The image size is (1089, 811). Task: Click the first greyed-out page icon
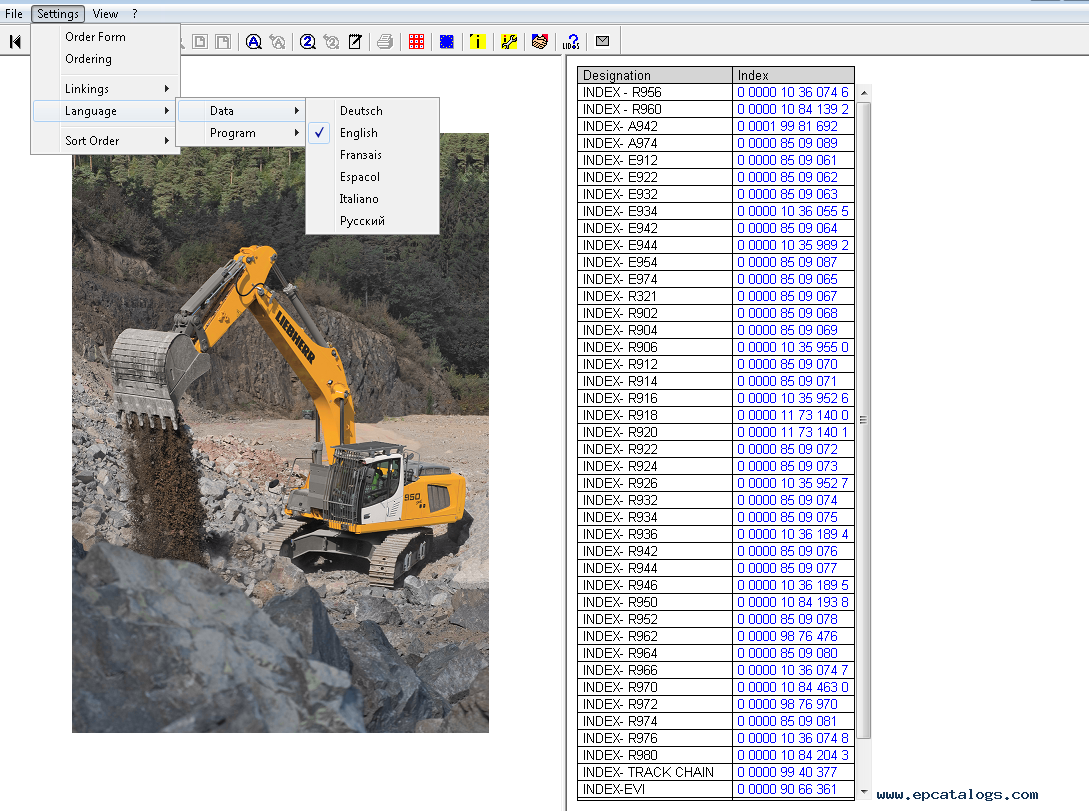coord(200,42)
